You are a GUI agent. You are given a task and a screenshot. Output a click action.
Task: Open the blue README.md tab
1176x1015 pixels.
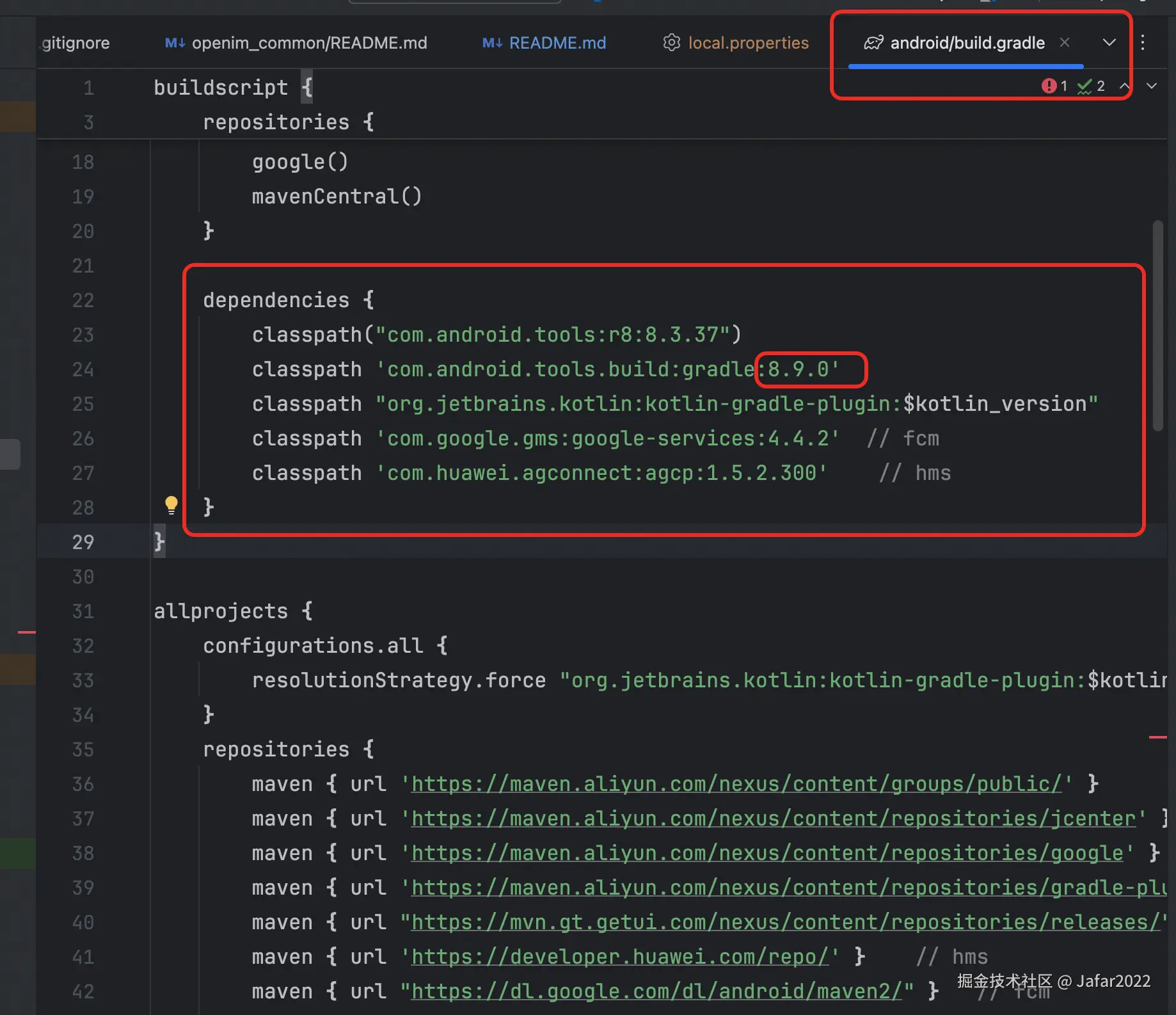click(x=544, y=43)
